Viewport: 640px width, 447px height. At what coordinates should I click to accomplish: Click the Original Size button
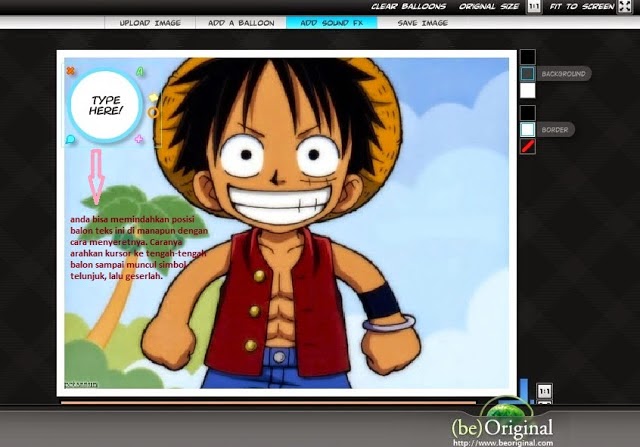click(489, 6)
